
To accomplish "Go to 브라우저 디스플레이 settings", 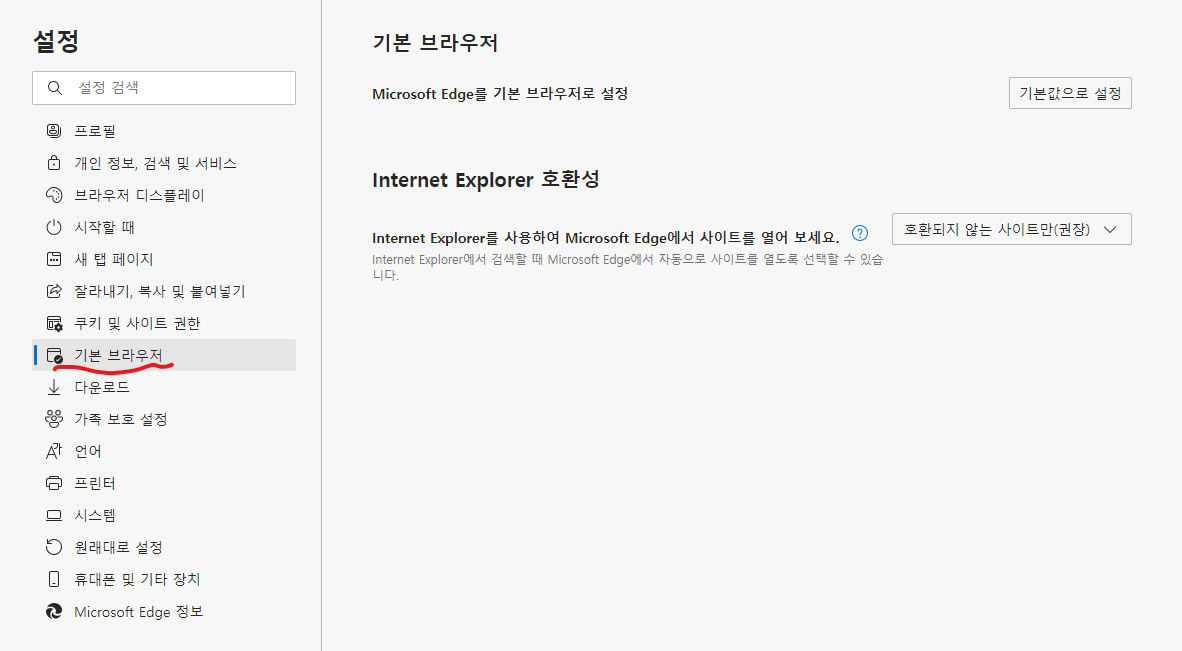I will (164, 195).
